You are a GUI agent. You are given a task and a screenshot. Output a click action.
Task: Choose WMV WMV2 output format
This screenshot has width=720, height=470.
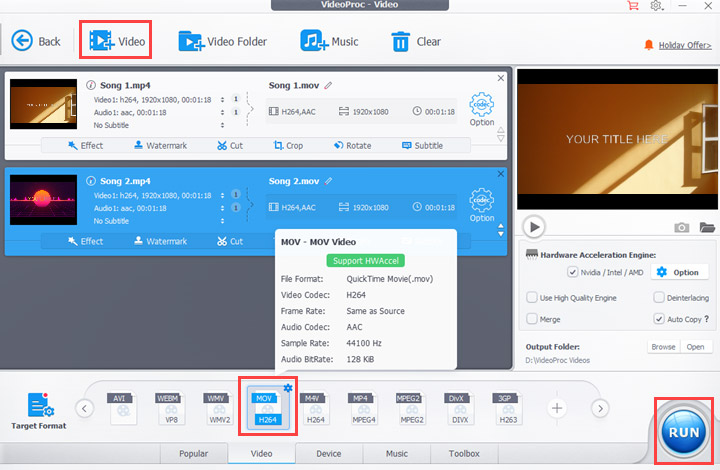point(219,408)
